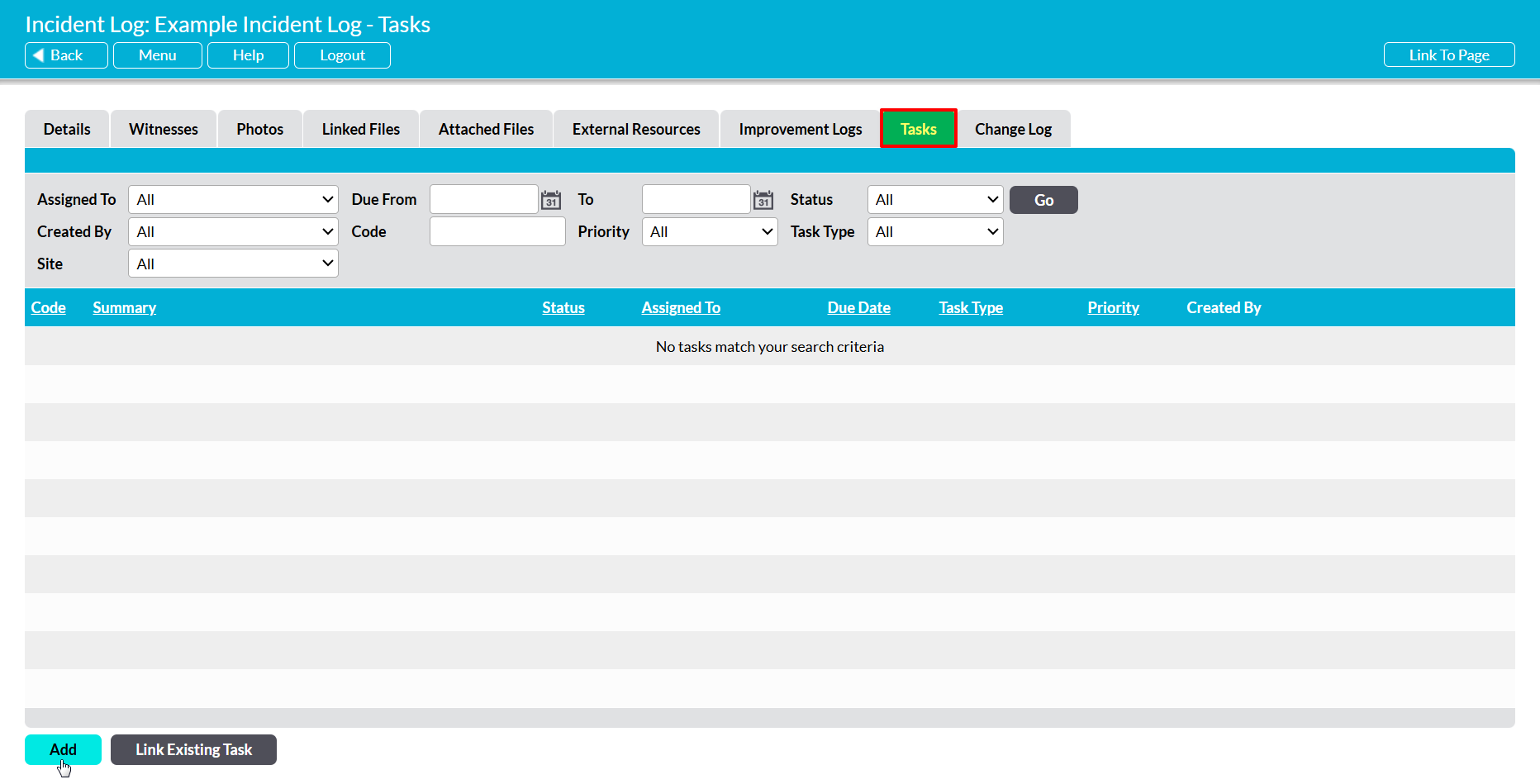Expand the Priority filter dropdown
The width and height of the screenshot is (1540, 784).
click(710, 232)
